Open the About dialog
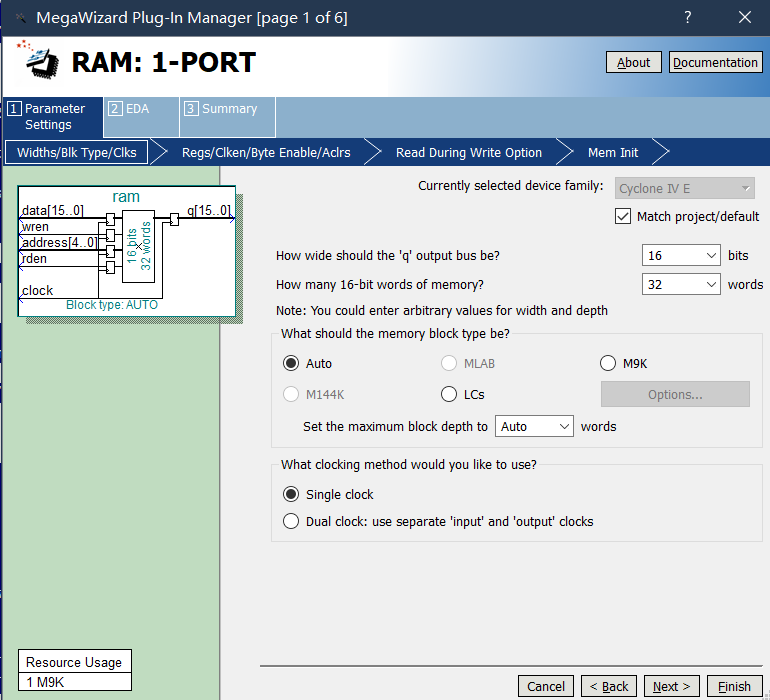Image resolution: width=770 pixels, height=700 pixels. [x=633, y=62]
